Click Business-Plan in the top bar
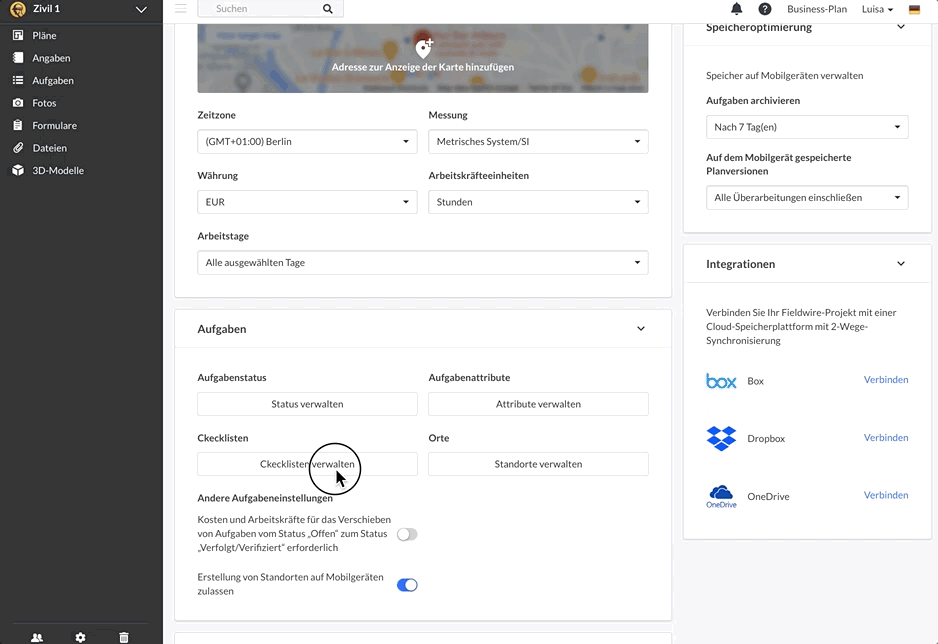This screenshot has height=644, width=938. [817, 9]
